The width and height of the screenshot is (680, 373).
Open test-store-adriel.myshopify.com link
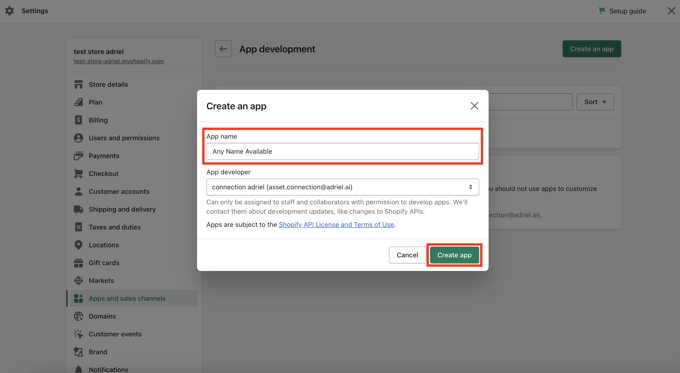click(x=119, y=61)
